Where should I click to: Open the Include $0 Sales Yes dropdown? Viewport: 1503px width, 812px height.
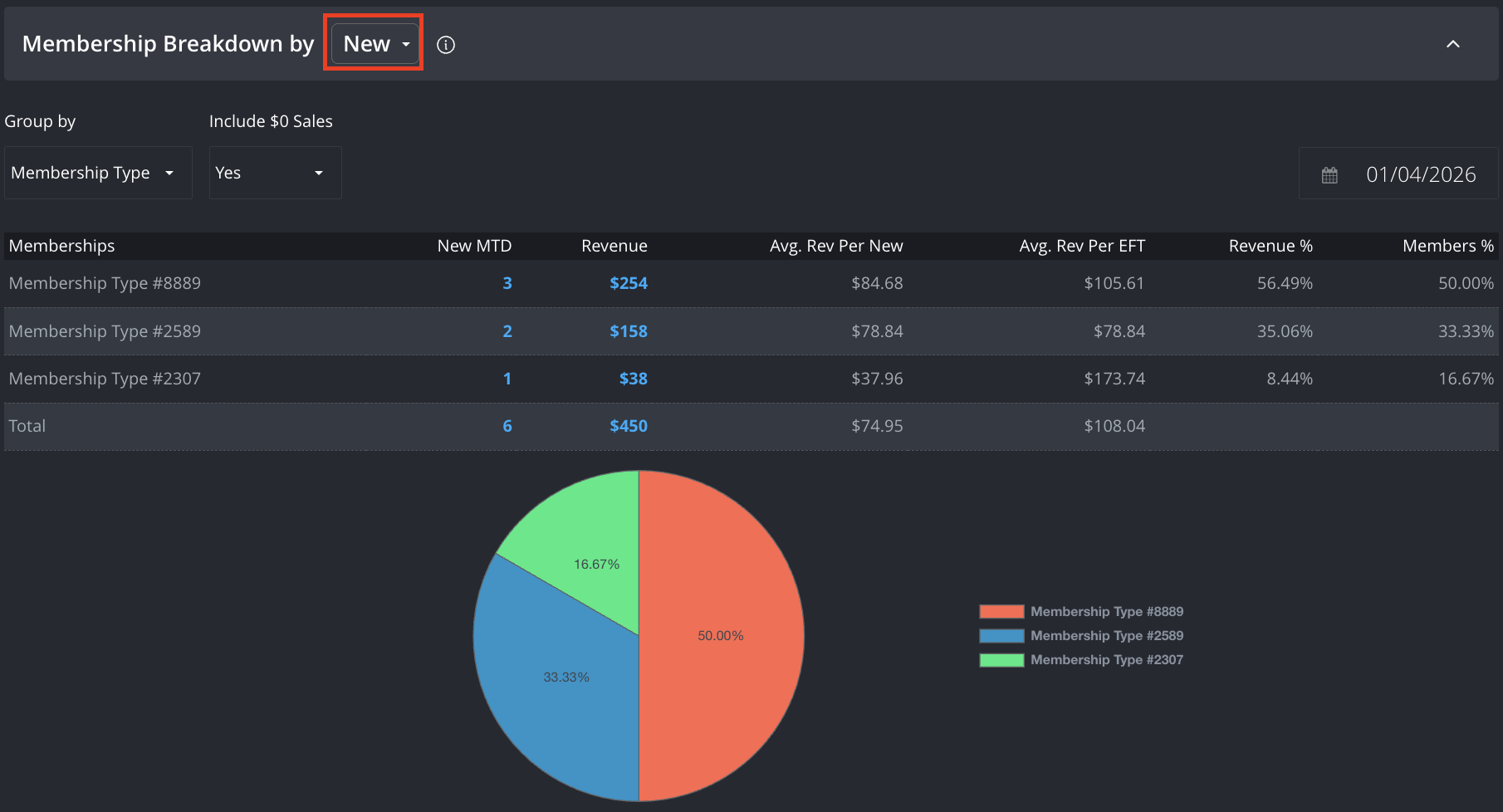click(x=275, y=173)
